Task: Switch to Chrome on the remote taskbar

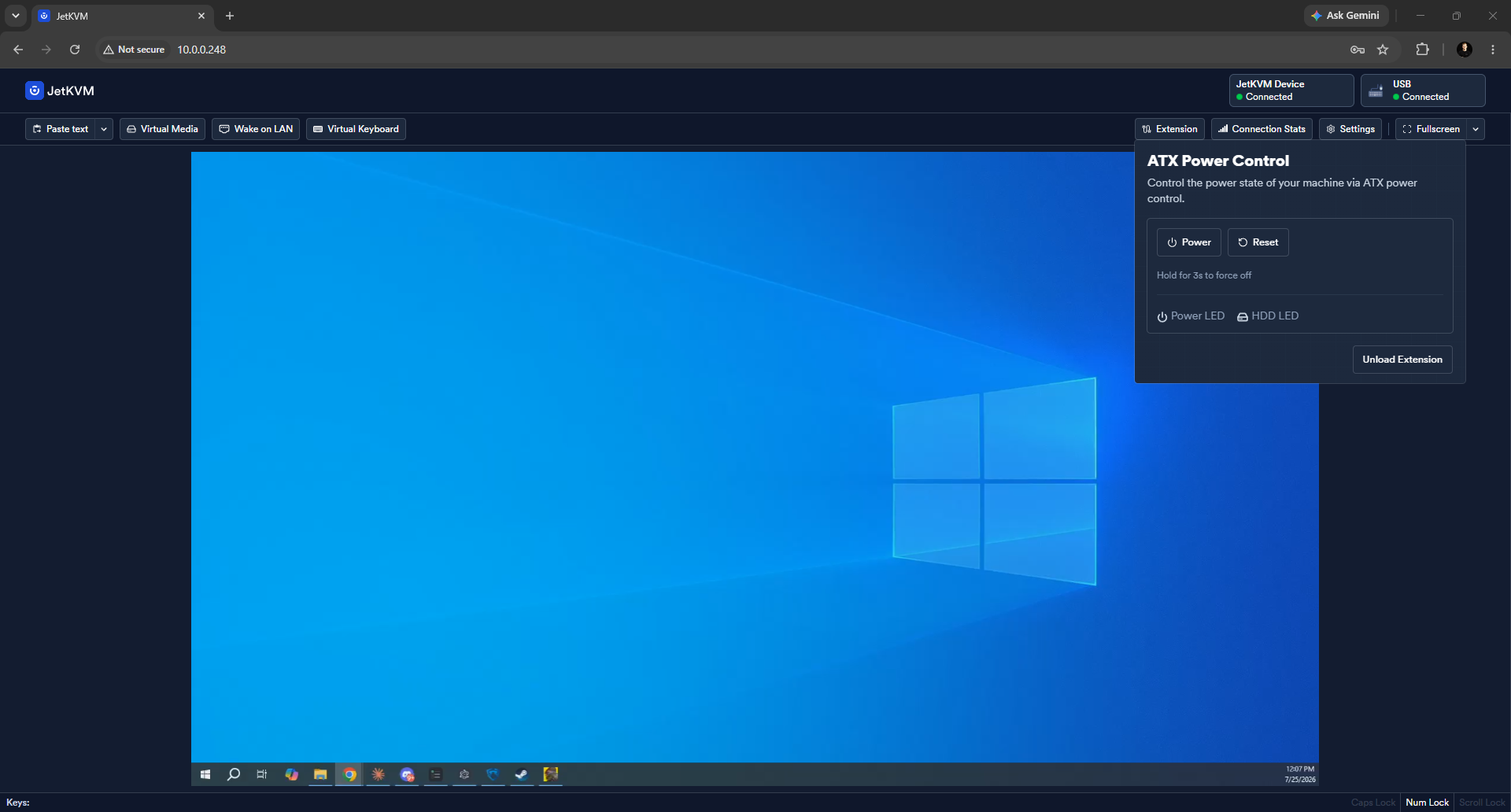Action: (x=349, y=774)
